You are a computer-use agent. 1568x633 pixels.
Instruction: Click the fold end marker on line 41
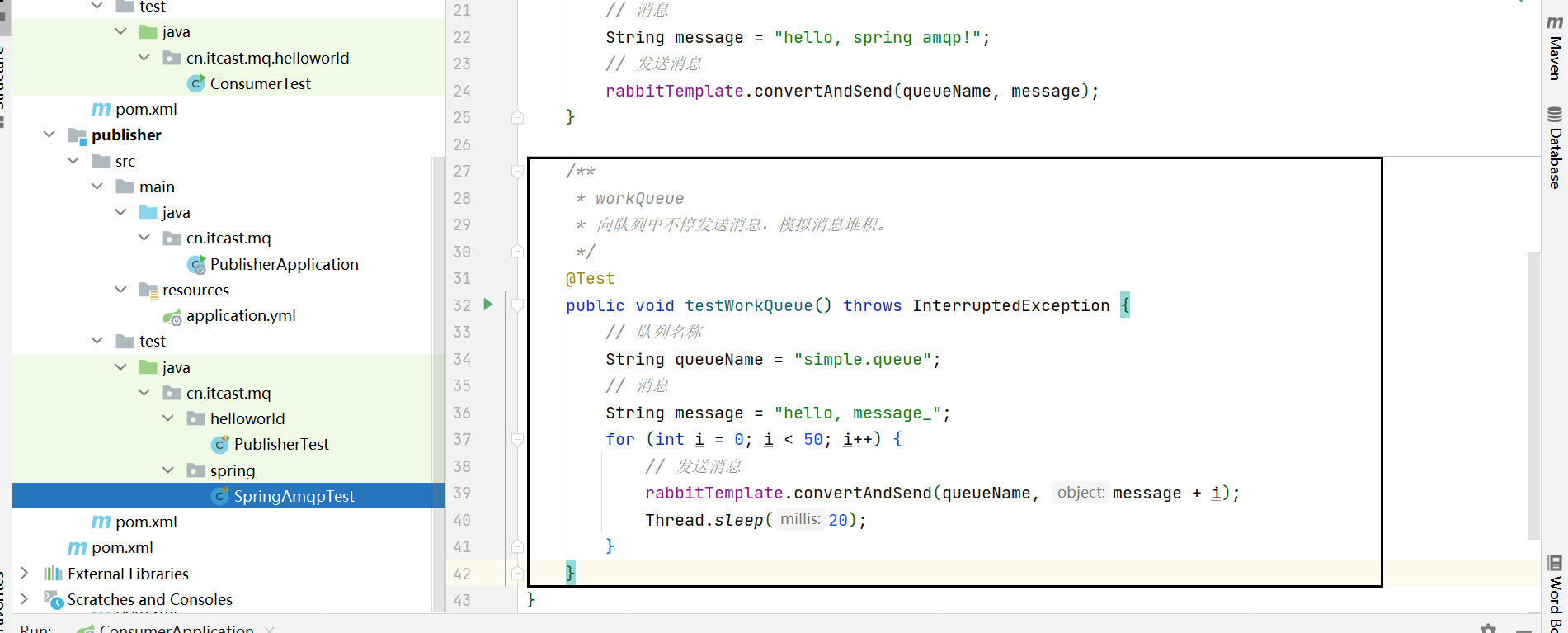[x=517, y=546]
